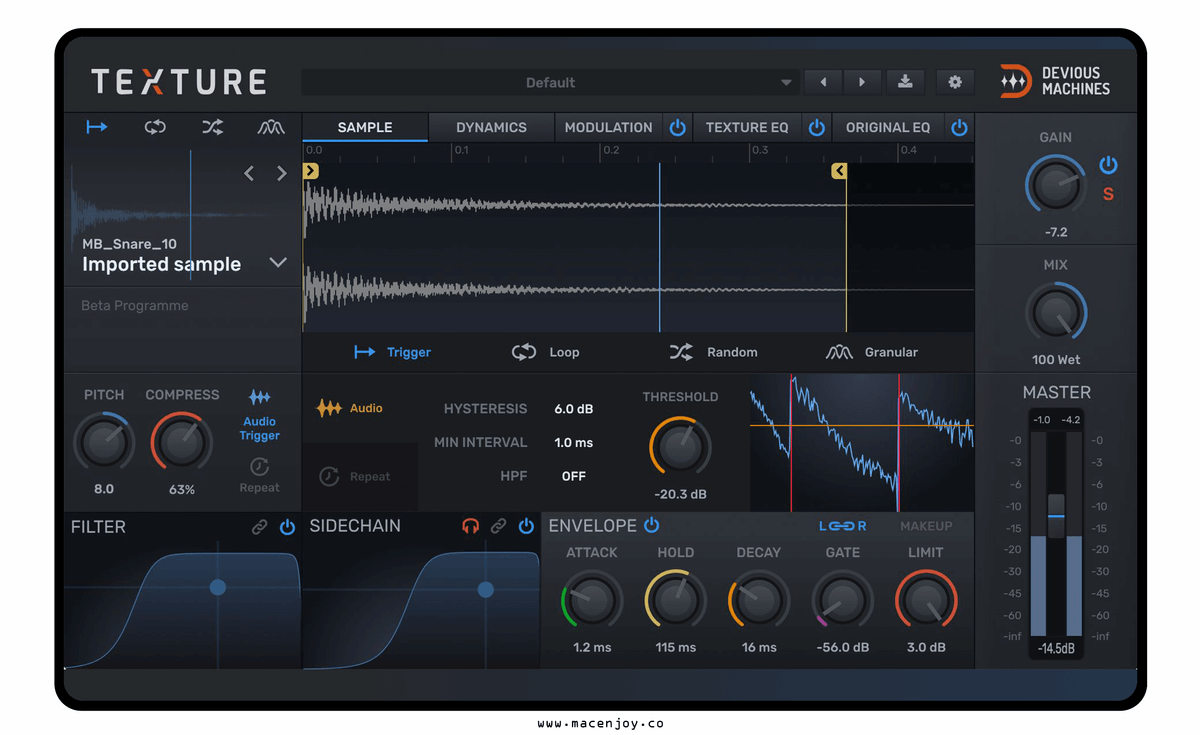Click the Threshold knob
This screenshot has height=735, width=1200.
tap(680, 447)
